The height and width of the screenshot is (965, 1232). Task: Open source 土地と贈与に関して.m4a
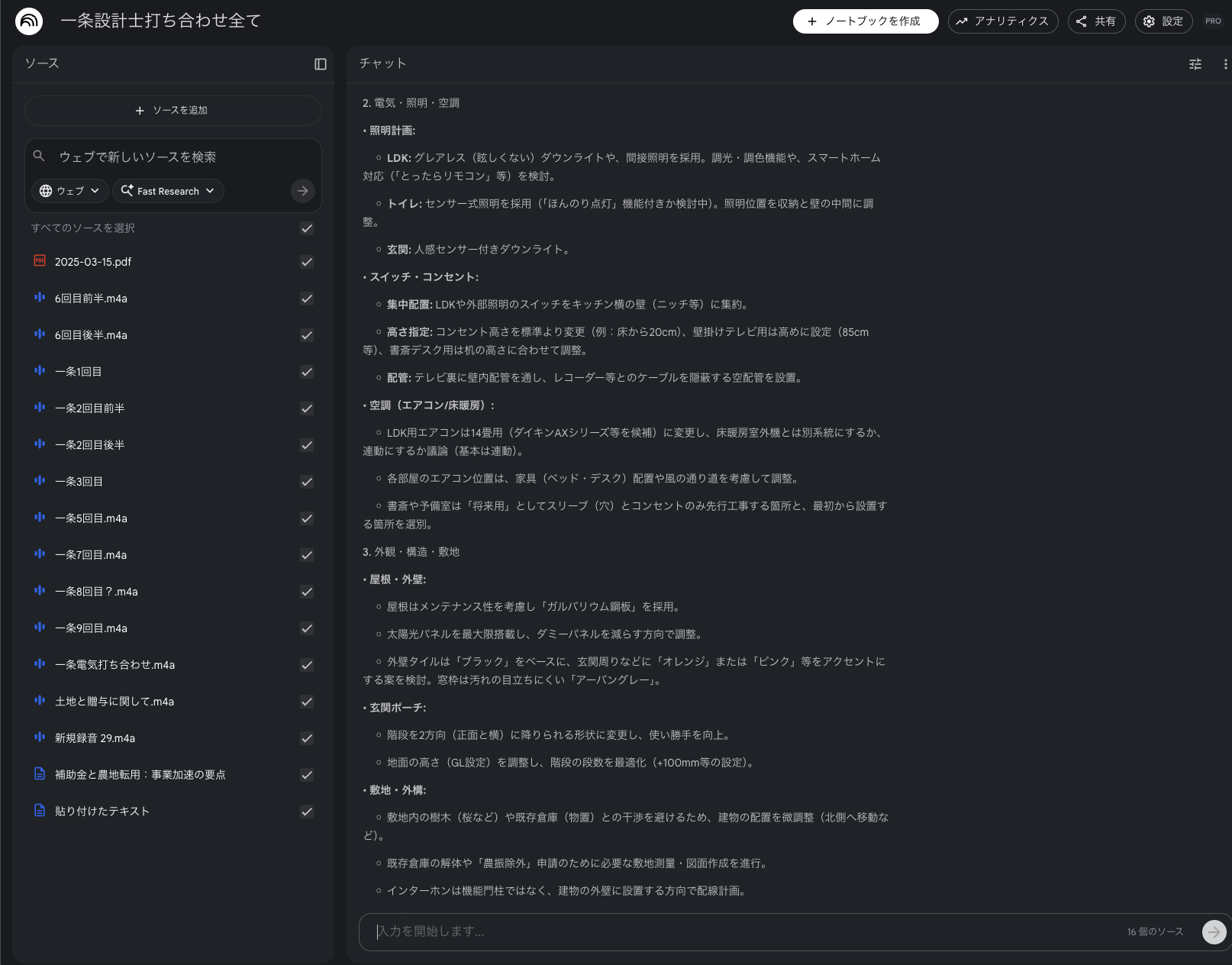(114, 702)
